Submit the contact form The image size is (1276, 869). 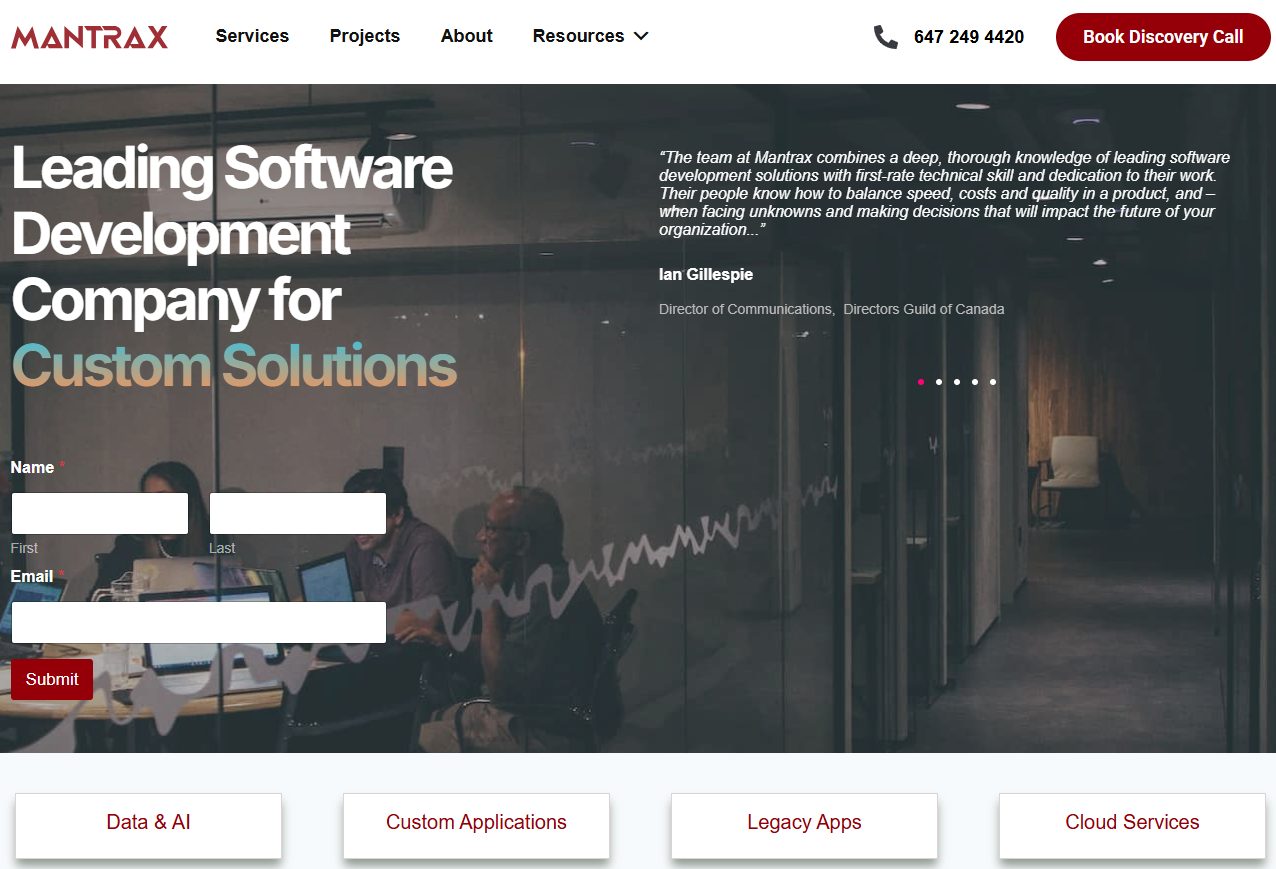(52, 679)
